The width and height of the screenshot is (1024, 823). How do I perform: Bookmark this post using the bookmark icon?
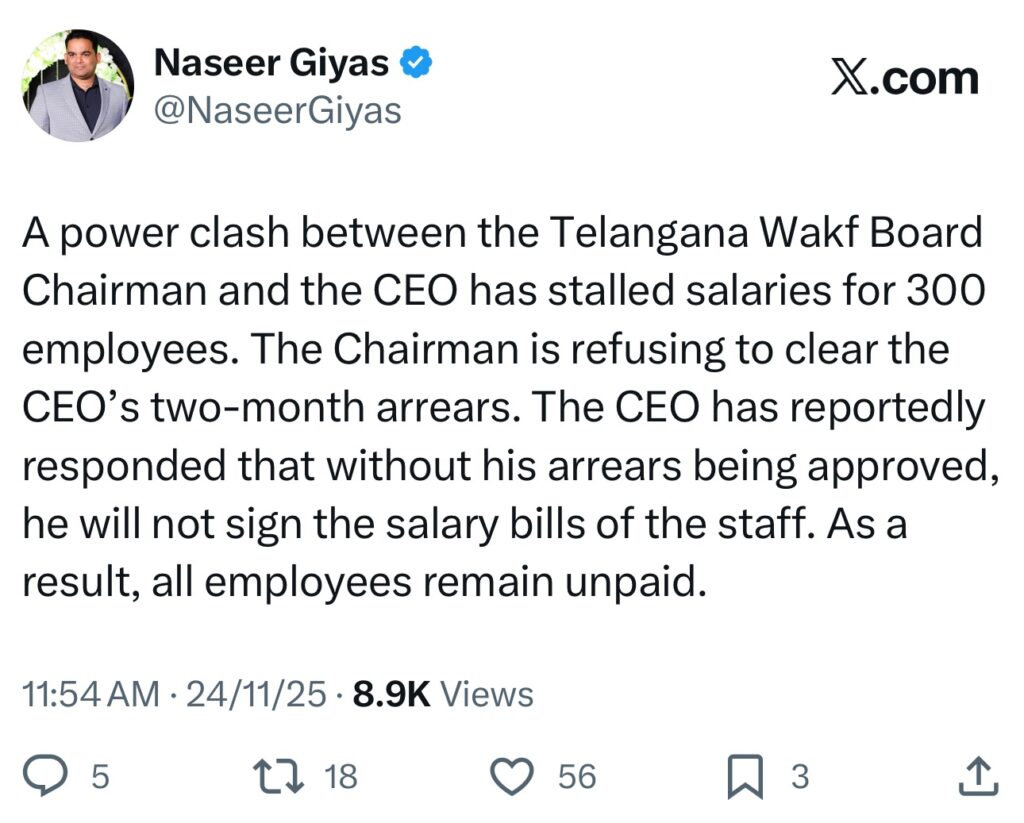tap(745, 778)
